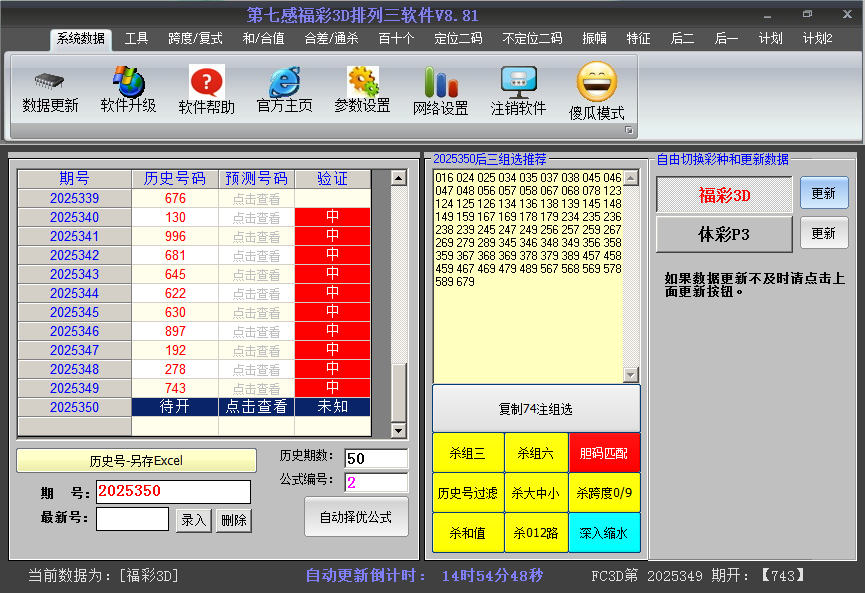Open 网络设置 network settings
The height and width of the screenshot is (593, 865).
pyautogui.click(x=439, y=90)
